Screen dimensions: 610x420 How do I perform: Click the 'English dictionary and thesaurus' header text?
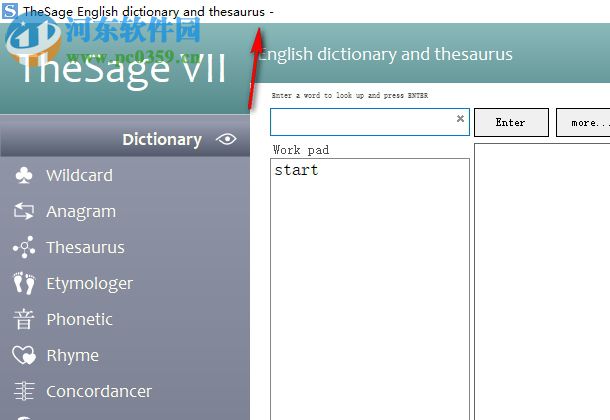pyautogui.click(x=385, y=54)
